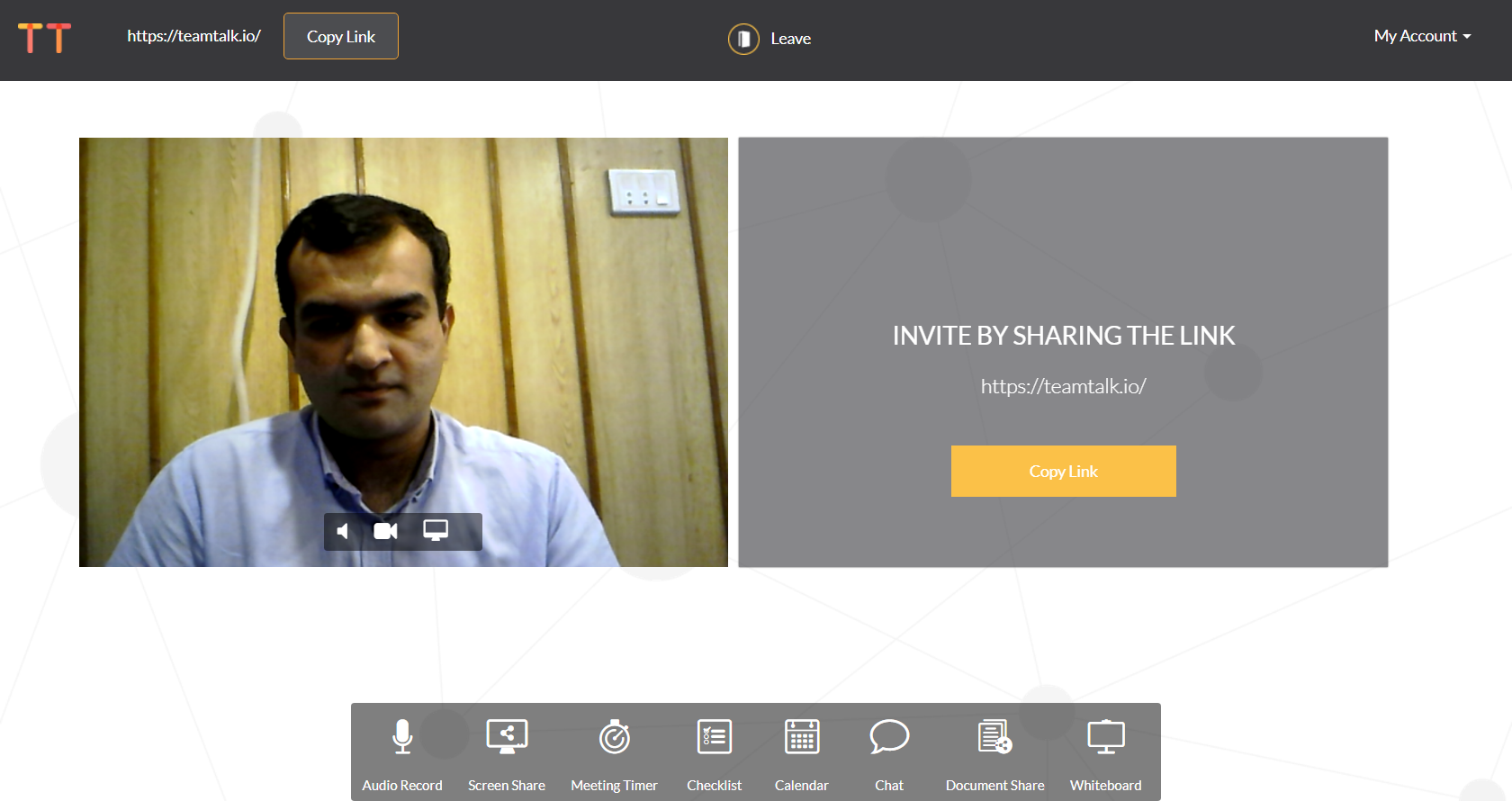Click the Copy Link button in header
This screenshot has height=801, width=1512.
[x=341, y=36]
